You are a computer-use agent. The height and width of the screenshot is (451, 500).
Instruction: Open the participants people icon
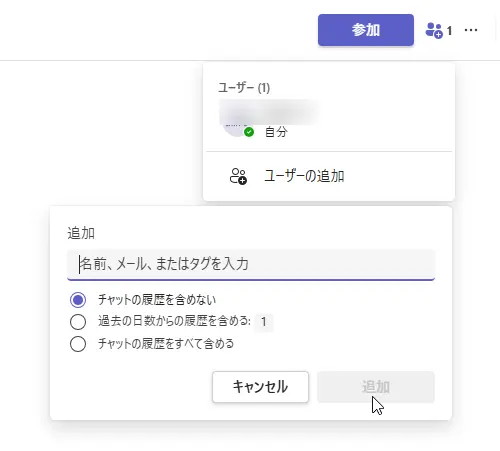click(x=434, y=31)
